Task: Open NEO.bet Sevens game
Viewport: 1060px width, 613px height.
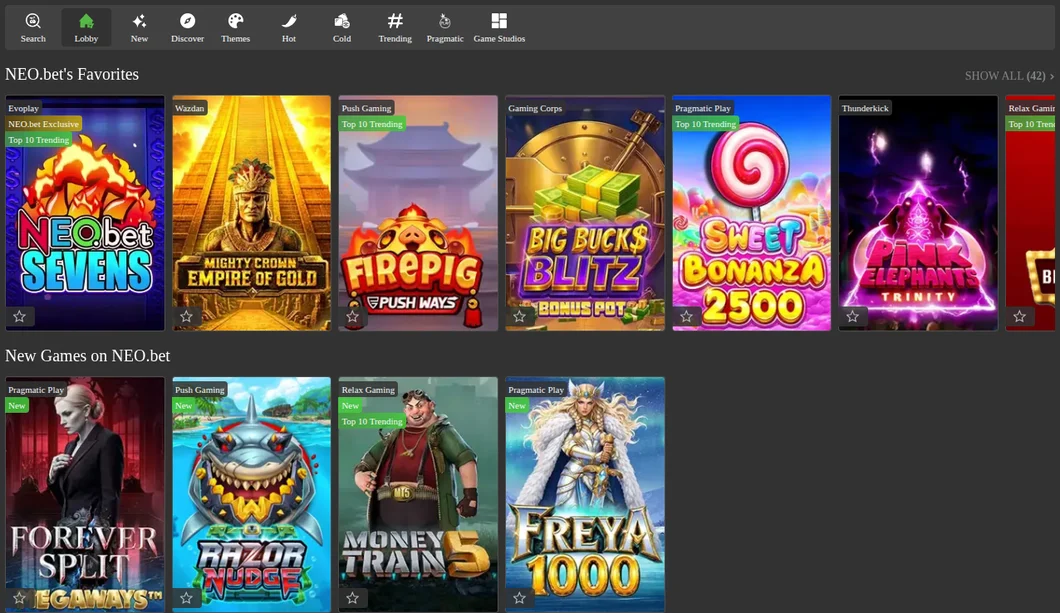Action: coord(85,213)
